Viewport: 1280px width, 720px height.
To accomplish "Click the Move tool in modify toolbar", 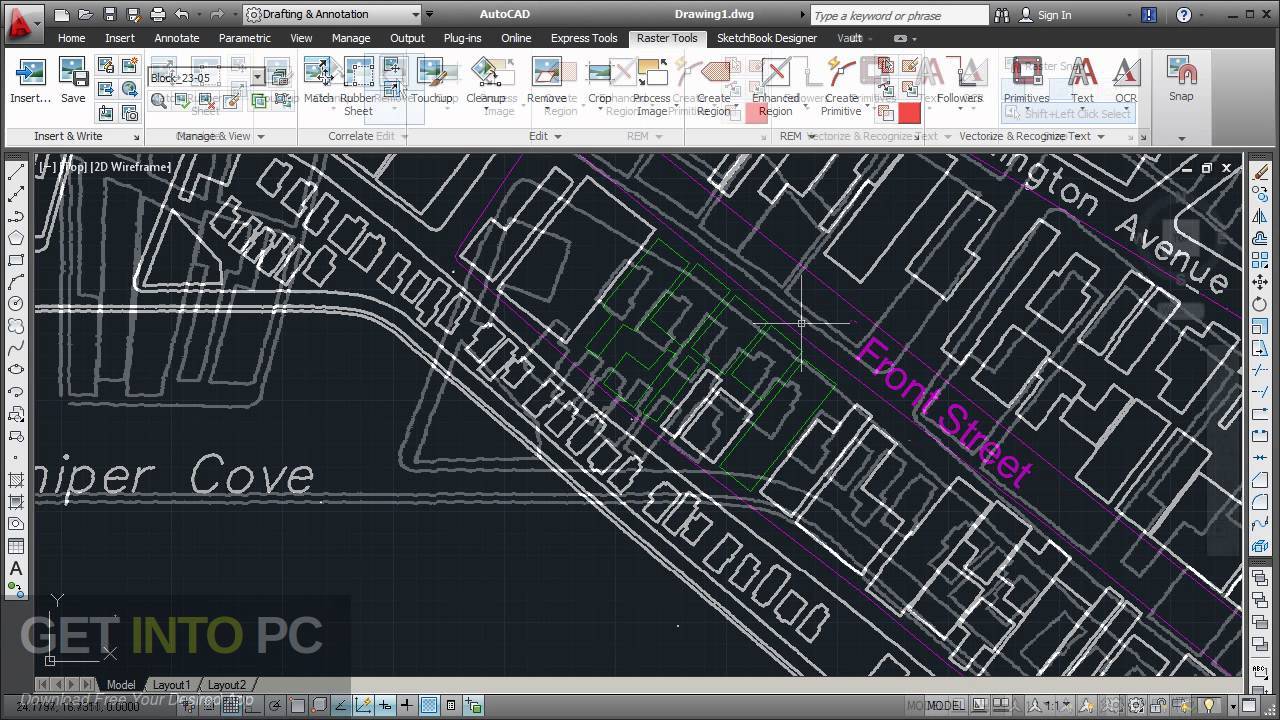I will pos(1260,282).
